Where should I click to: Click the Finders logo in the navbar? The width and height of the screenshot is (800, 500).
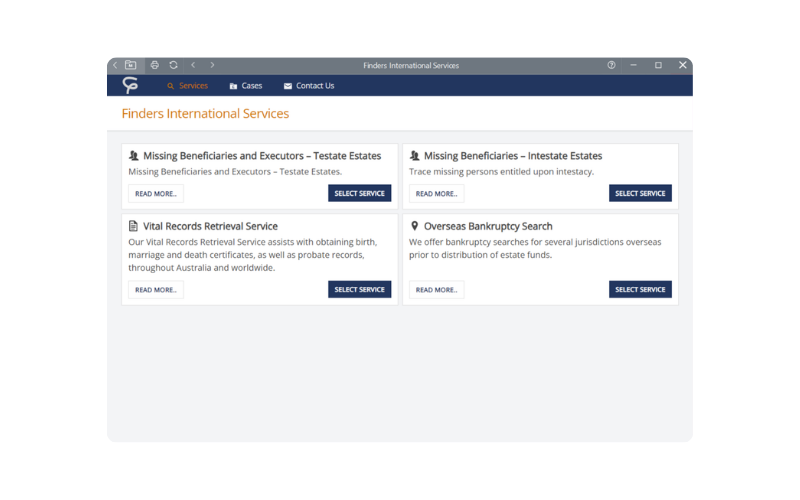pos(130,85)
